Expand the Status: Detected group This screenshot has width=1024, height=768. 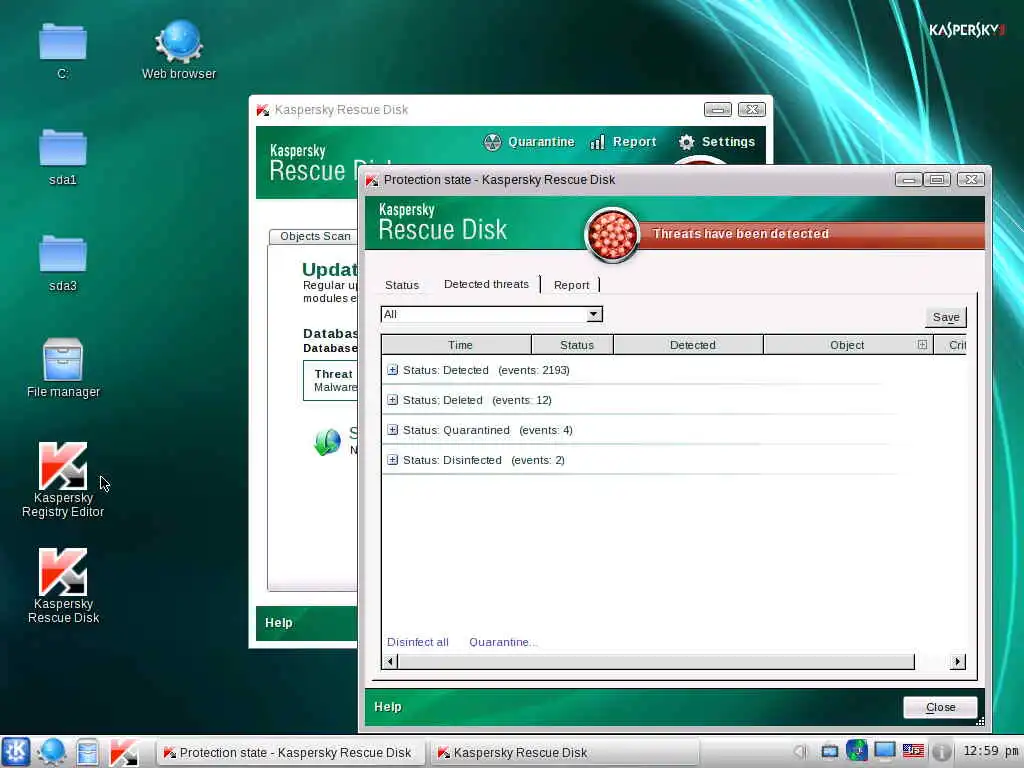tap(392, 370)
